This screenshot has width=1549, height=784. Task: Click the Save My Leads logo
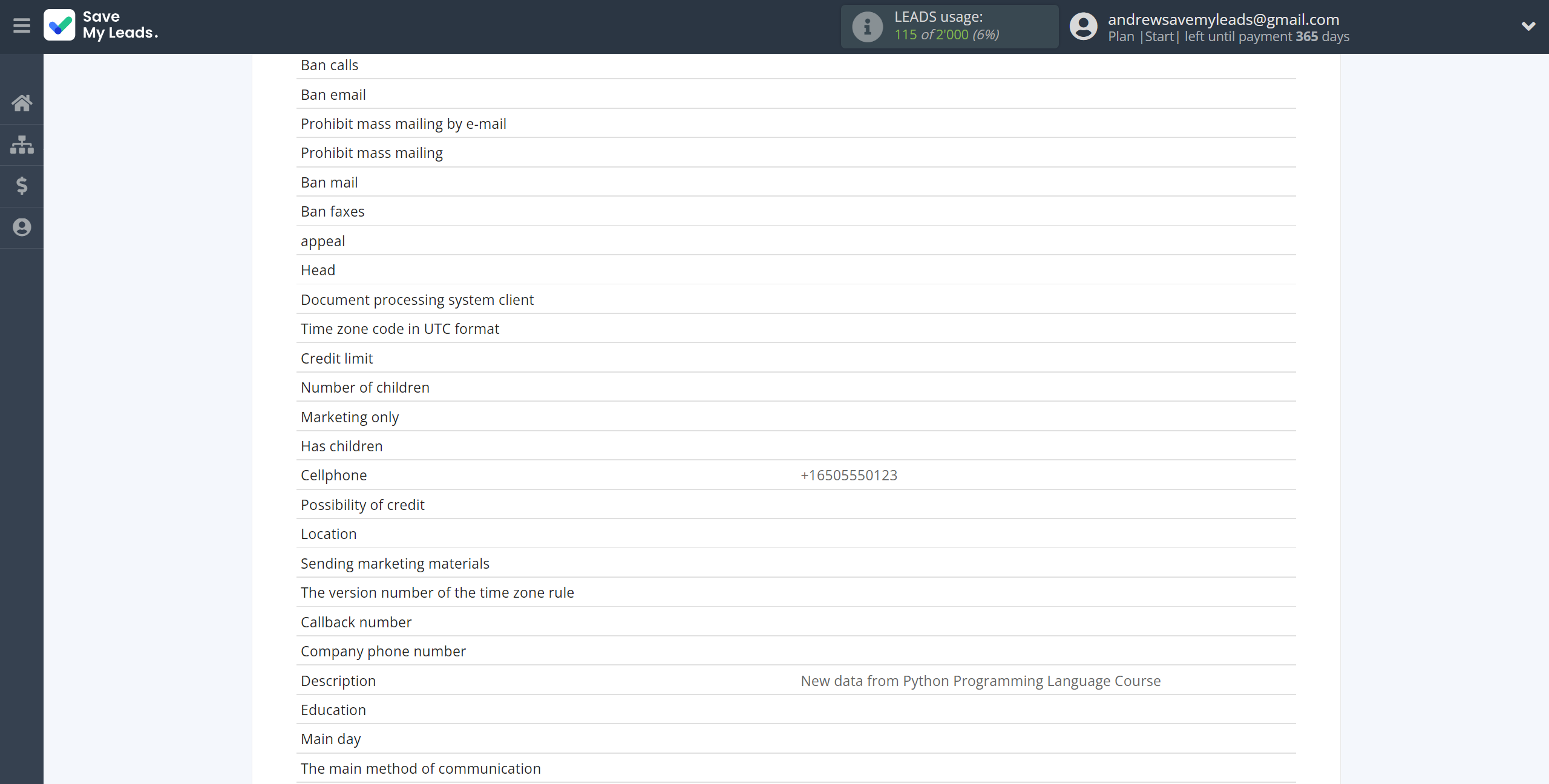pos(101,25)
